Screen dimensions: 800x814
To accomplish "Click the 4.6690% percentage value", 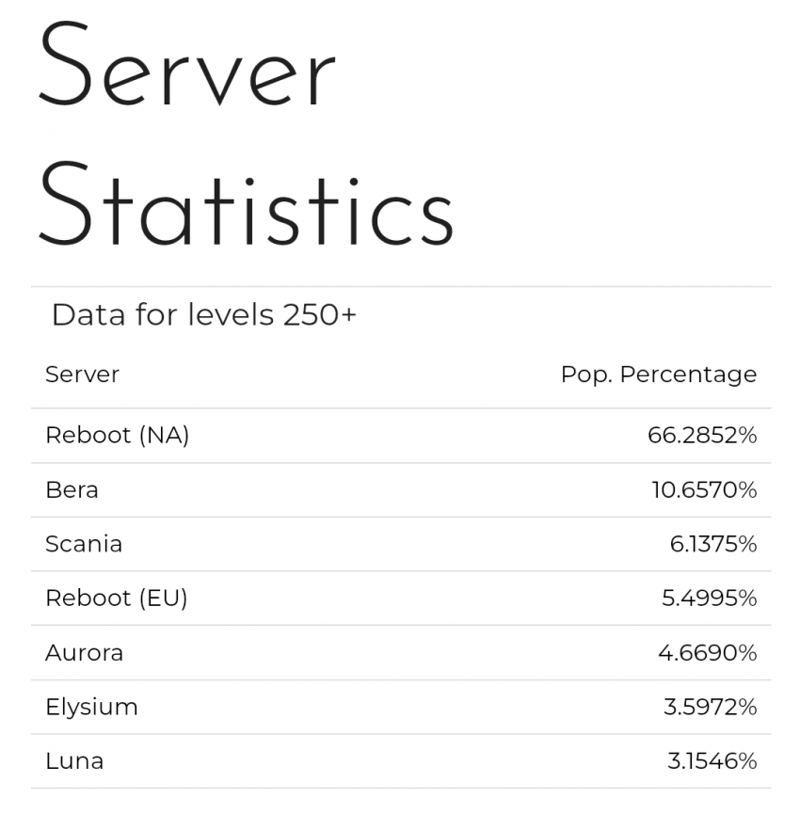I will click(707, 653).
